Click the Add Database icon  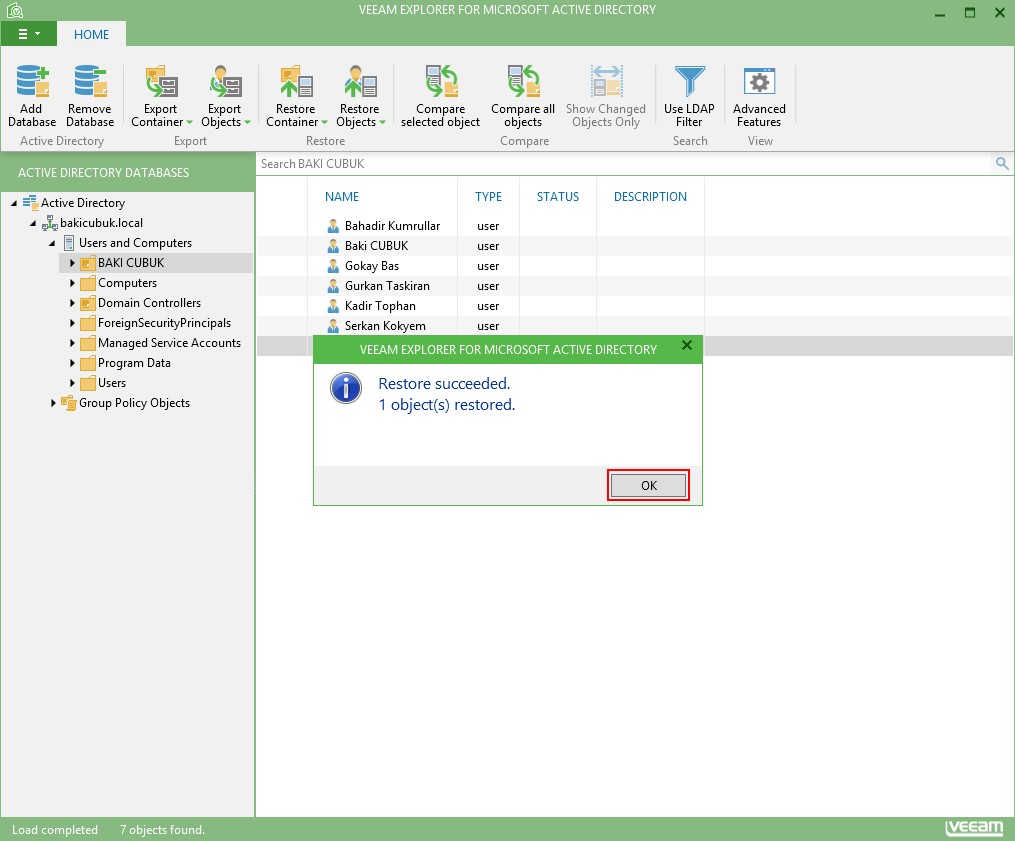(x=32, y=81)
